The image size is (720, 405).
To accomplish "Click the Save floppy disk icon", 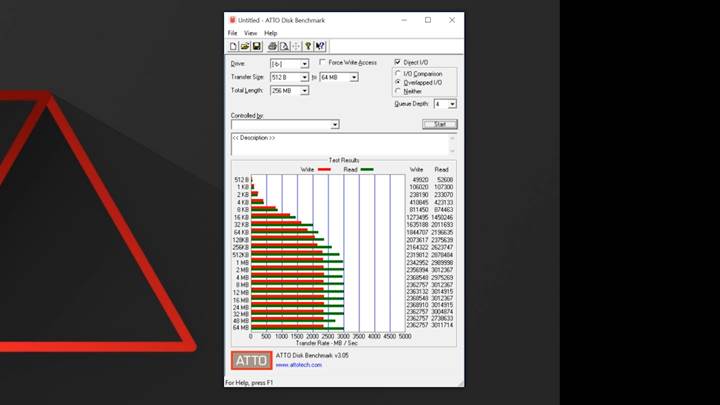I will point(256,46).
